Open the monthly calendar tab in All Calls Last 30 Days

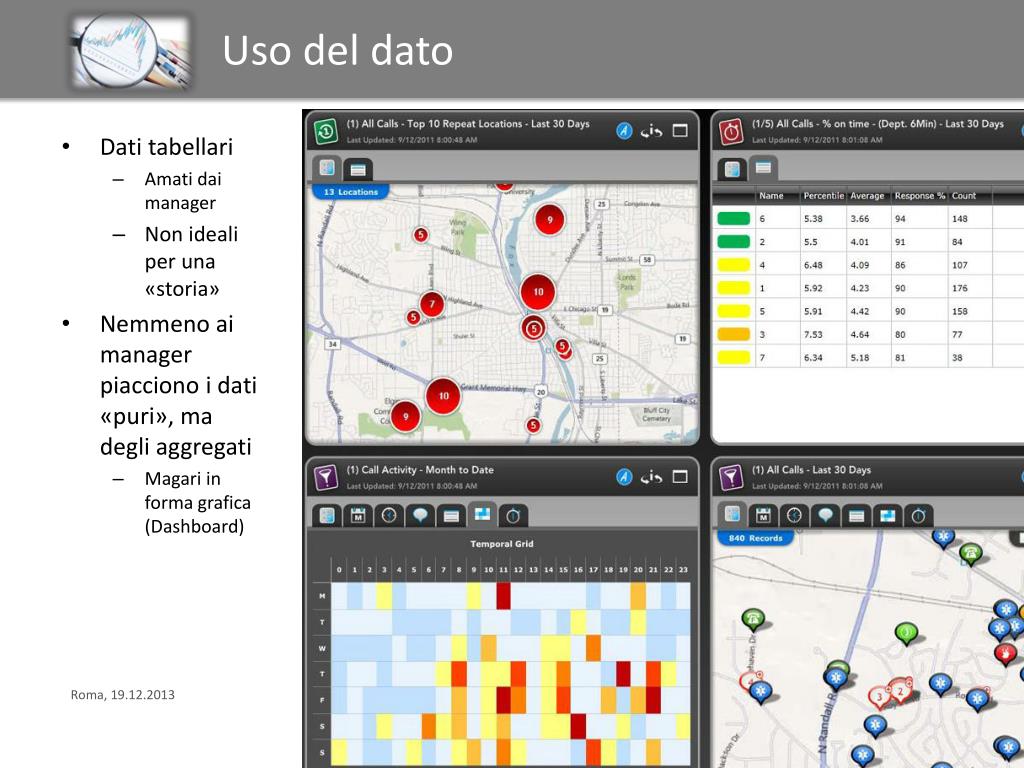click(763, 516)
